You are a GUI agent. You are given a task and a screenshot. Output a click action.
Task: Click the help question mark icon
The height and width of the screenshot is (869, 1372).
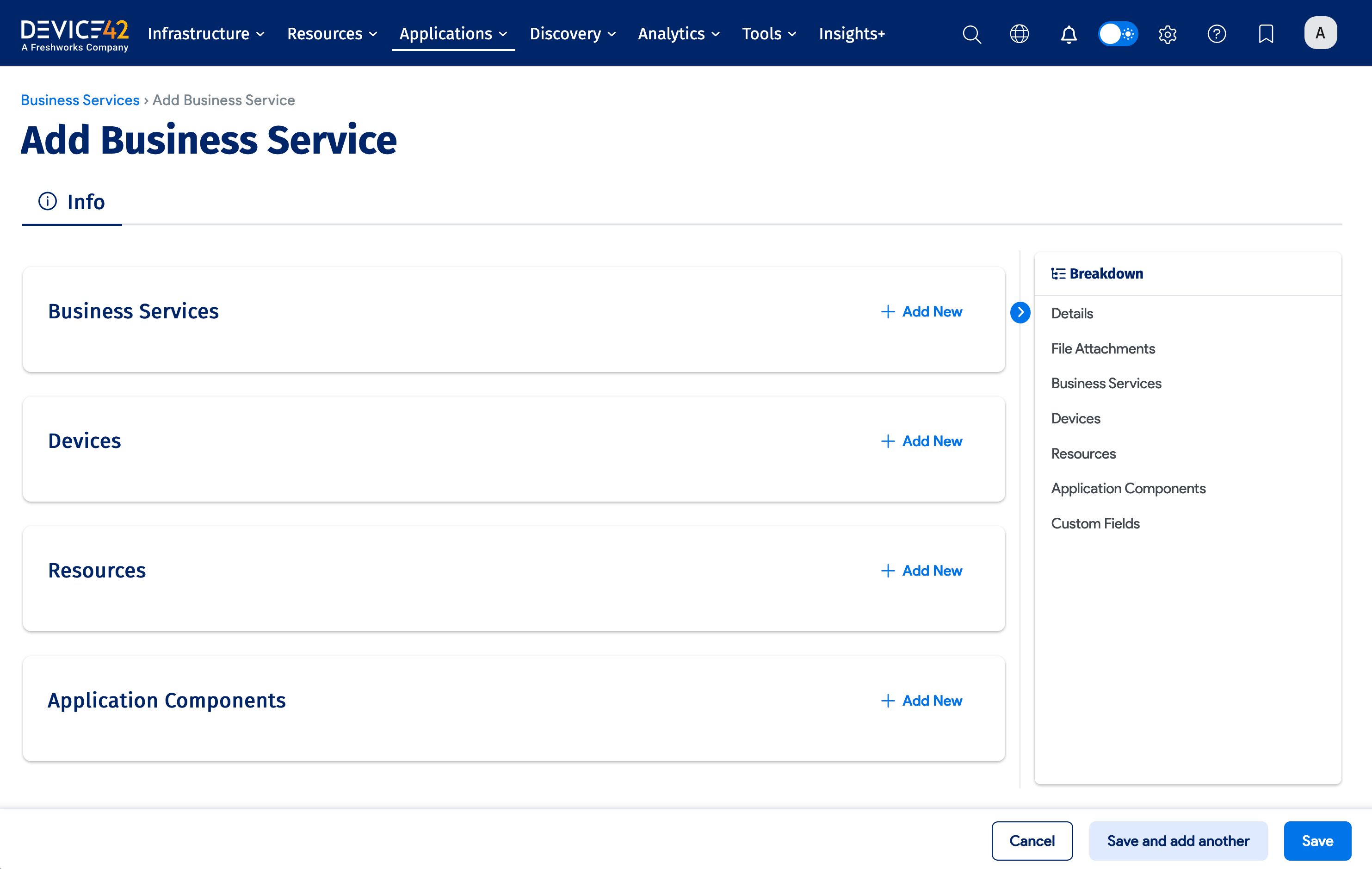[1217, 34]
